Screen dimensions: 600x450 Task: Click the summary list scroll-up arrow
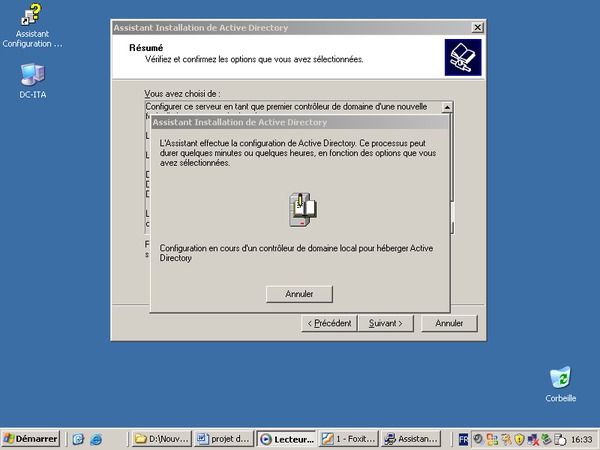pyautogui.click(x=447, y=108)
